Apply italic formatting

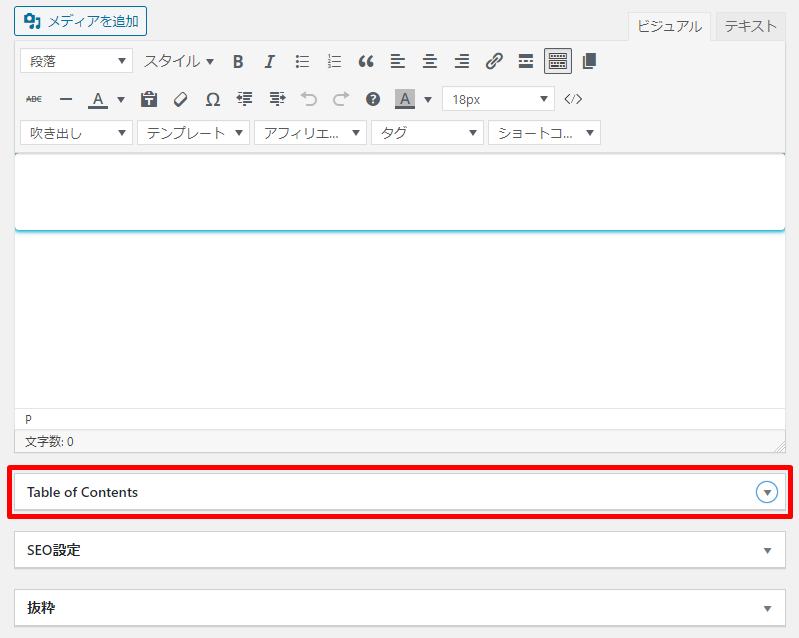pos(270,62)
